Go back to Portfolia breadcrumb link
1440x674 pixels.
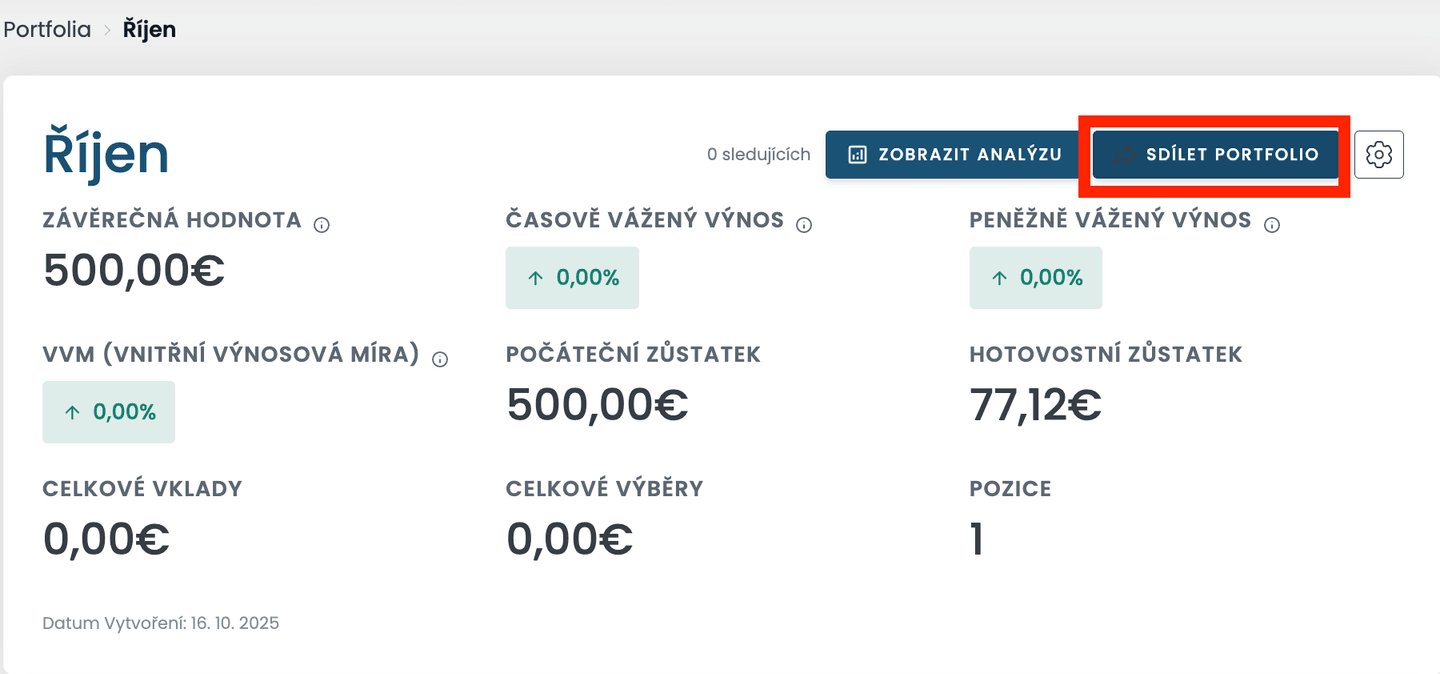tap(46, 29)
